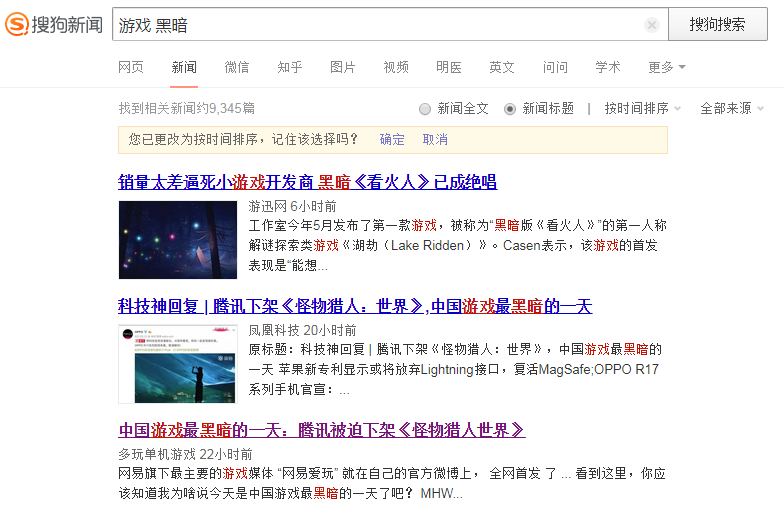784x514 pixels.
Task: Open the 《看火人》已成绝唱 article headline
Action: point(308,182)
